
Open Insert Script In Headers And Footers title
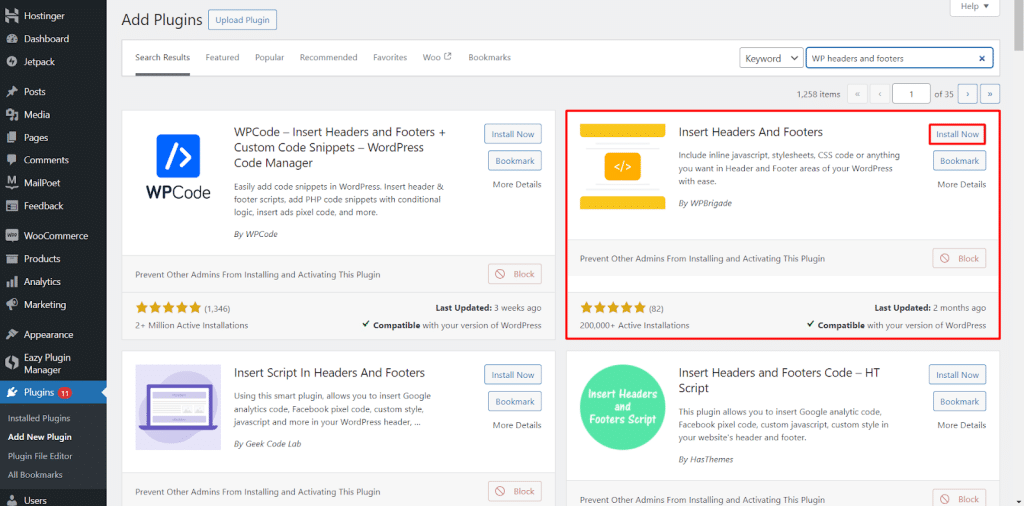(329, 373)
